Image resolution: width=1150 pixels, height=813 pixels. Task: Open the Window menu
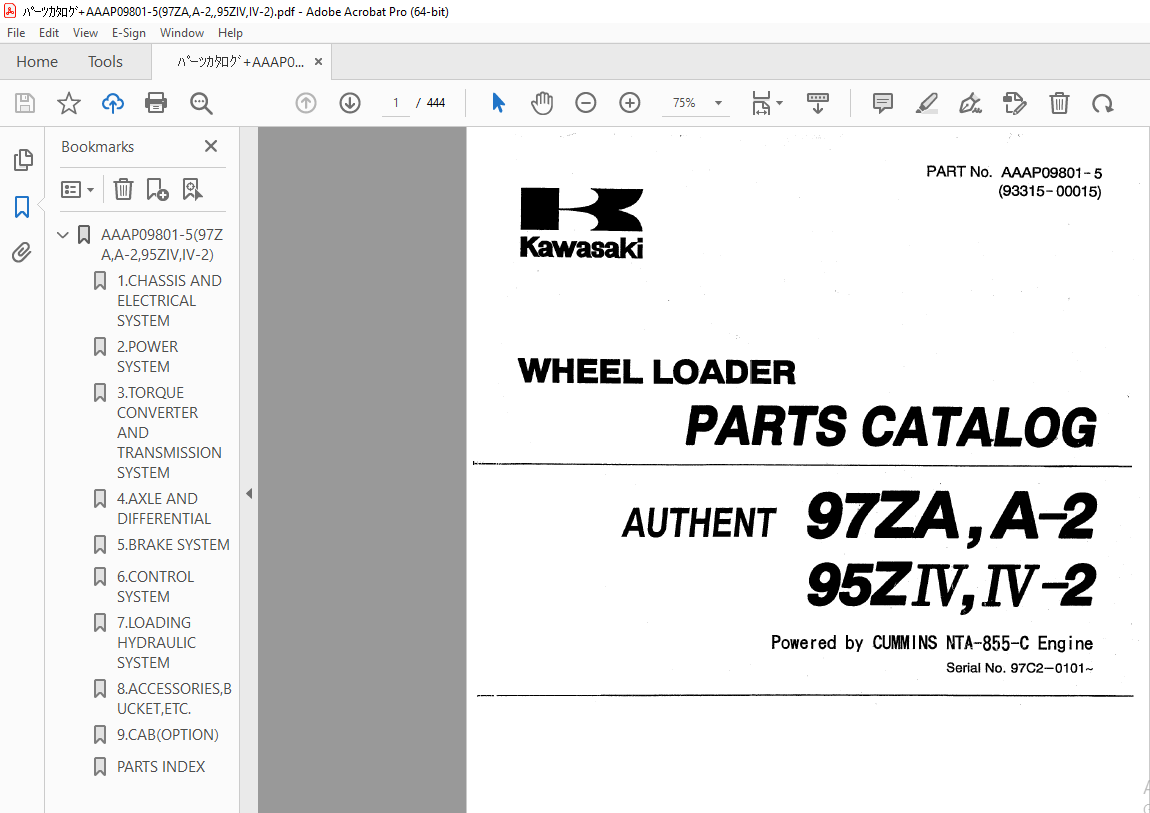(x=181, y=33)
